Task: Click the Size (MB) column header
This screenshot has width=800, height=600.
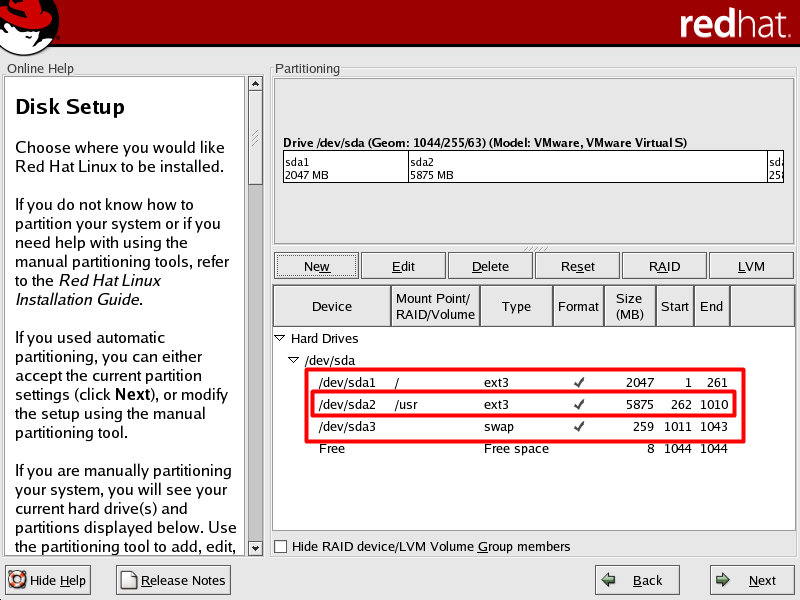Action: (x=630, y=306)
